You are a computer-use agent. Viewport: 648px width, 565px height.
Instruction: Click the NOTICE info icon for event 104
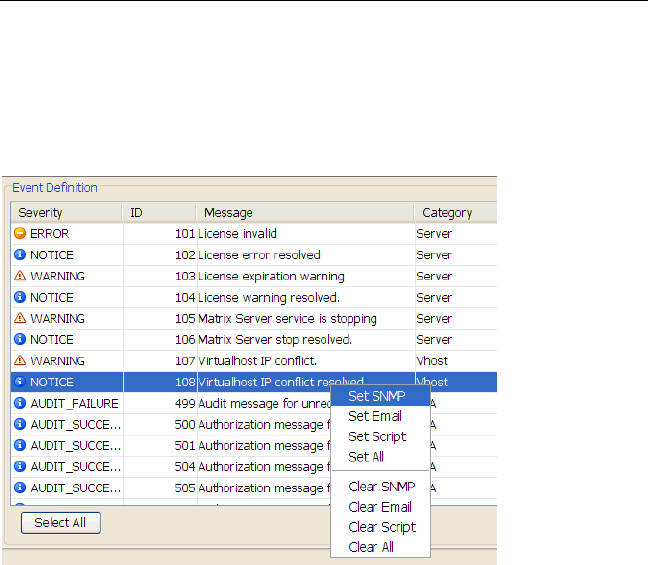[20, 297]
